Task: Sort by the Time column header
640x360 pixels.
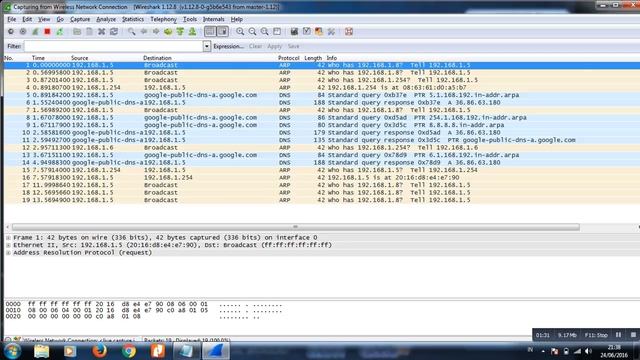Action: pos(38,58)
